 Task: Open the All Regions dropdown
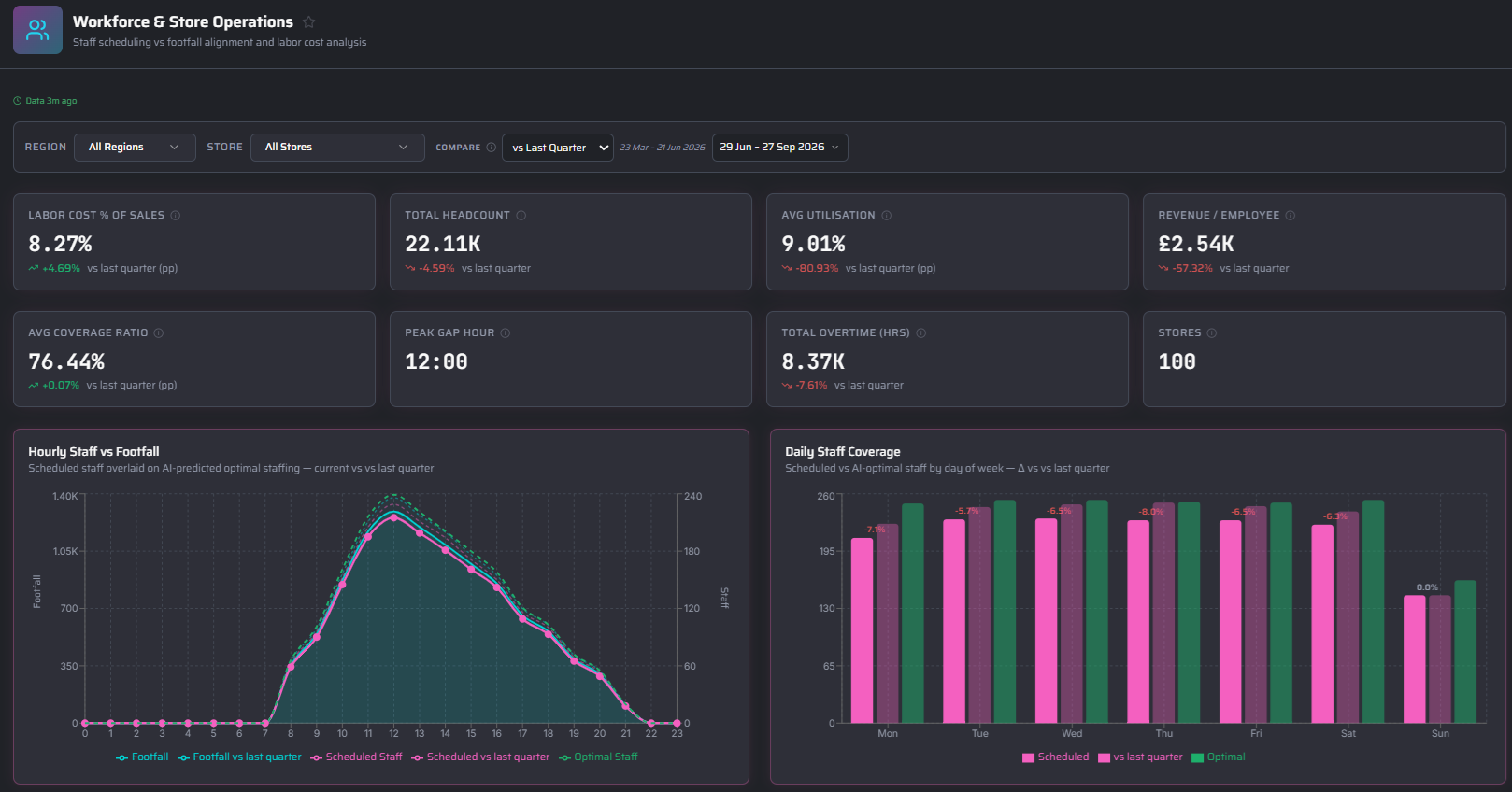click(135, 148)
